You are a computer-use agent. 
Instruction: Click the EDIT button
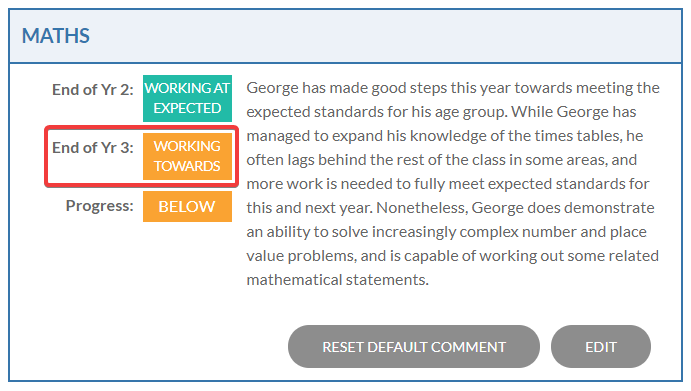tap(601, 346)
